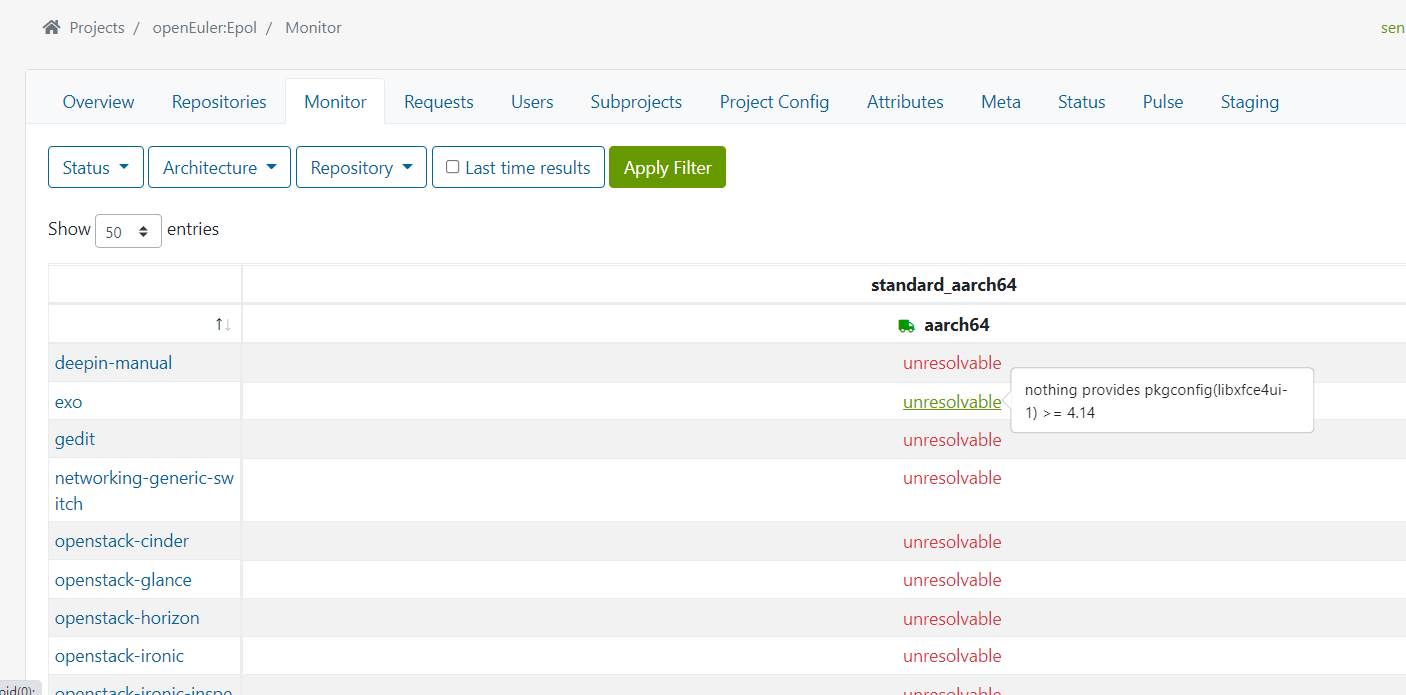Open the Repositories tab
This screenshot has width=1406, height=695.
coord(219,102)
